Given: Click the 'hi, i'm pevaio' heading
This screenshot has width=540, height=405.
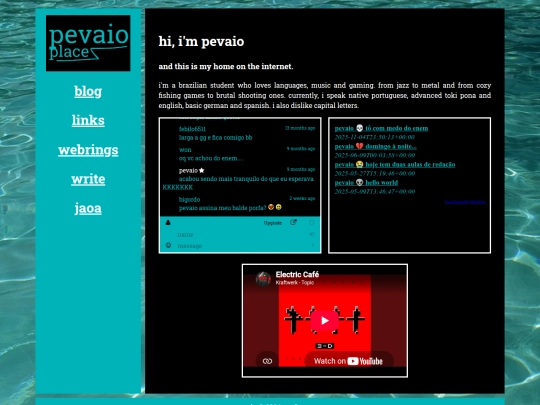Looking at the screenshot, I should coord(201,41).
